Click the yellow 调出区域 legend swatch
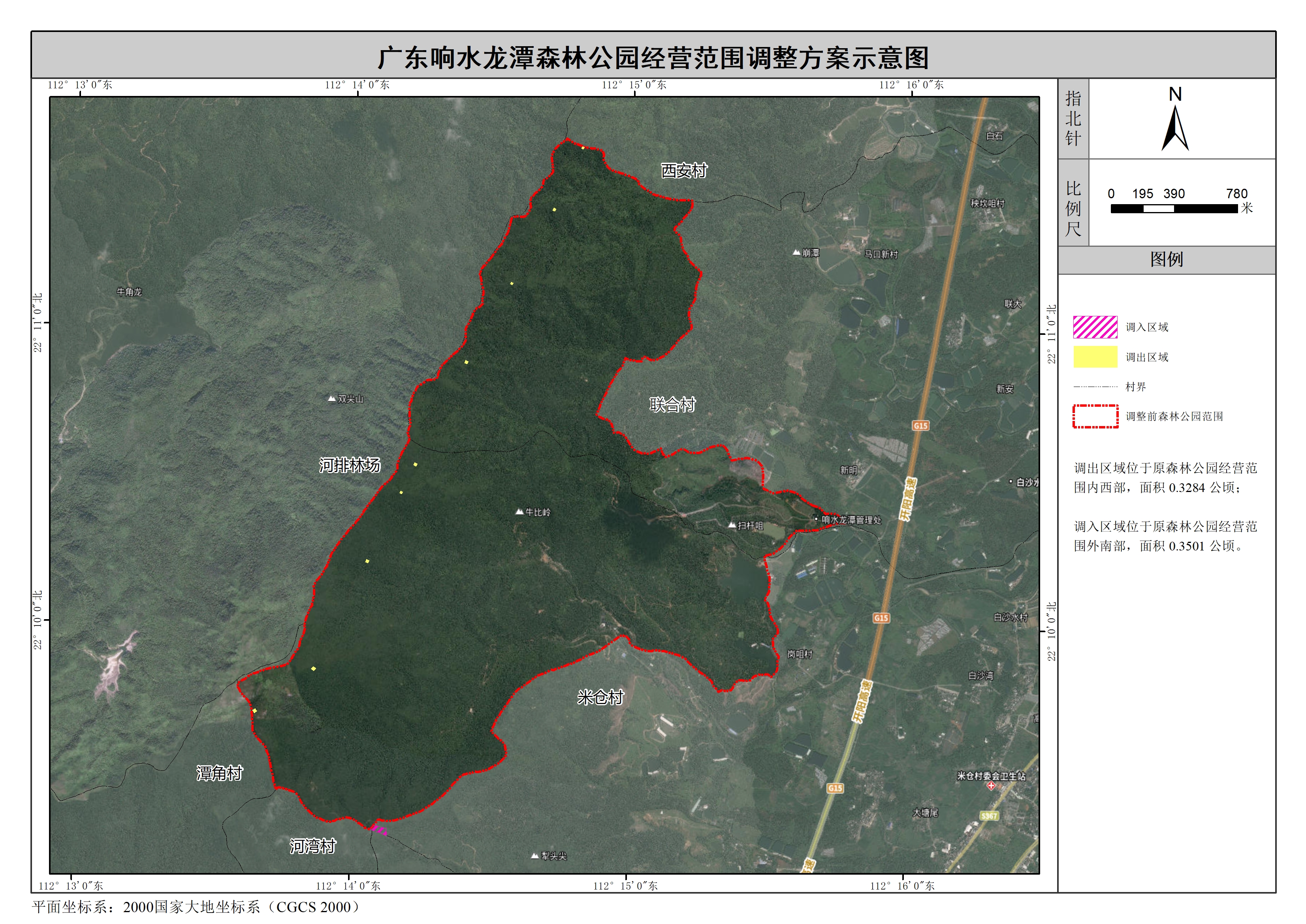The width and height of the screenshot is (1306, 924). click(x=1095, y=357)
